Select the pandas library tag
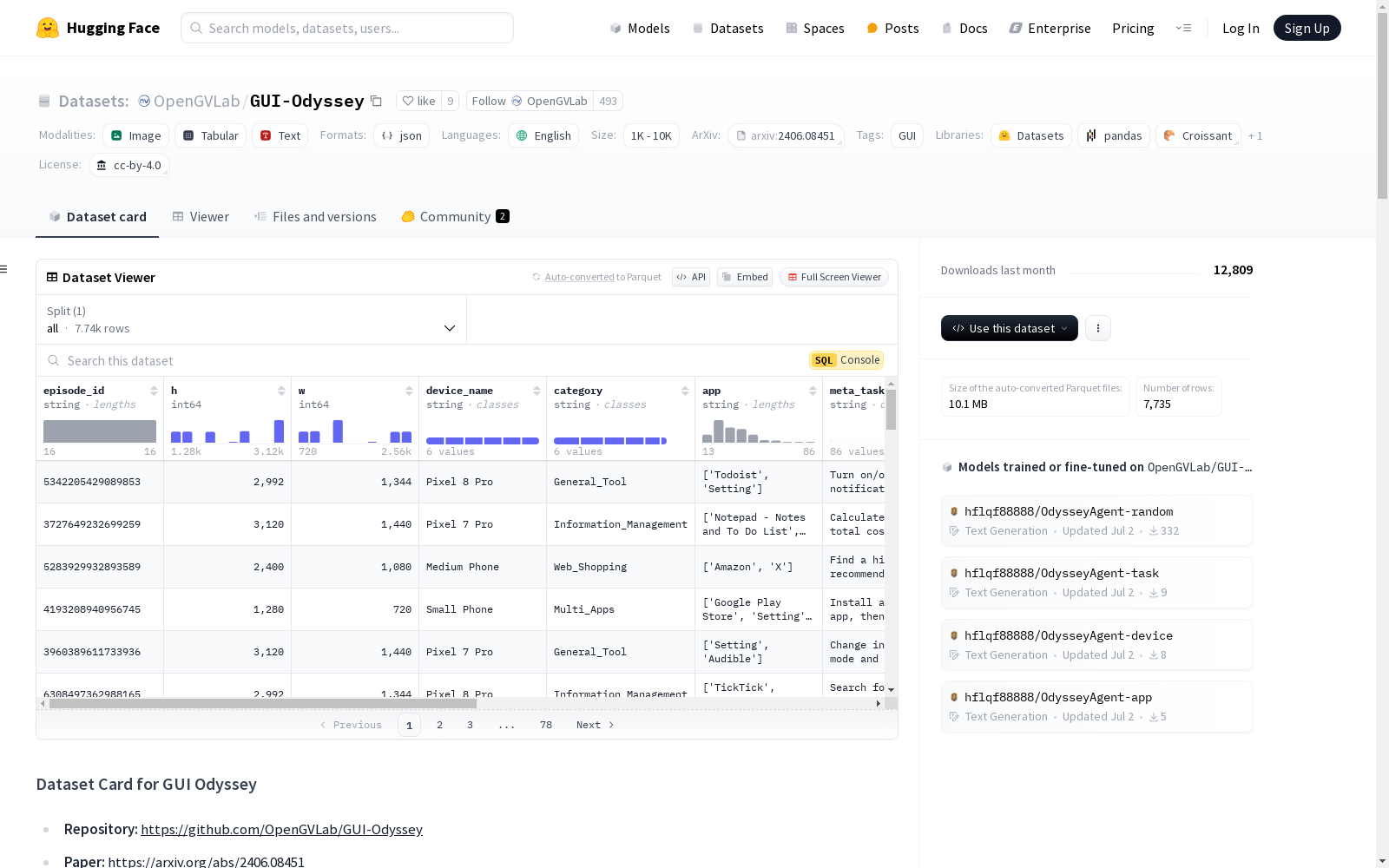This screenshot has width=1389, height=868. pos(1114,135)
